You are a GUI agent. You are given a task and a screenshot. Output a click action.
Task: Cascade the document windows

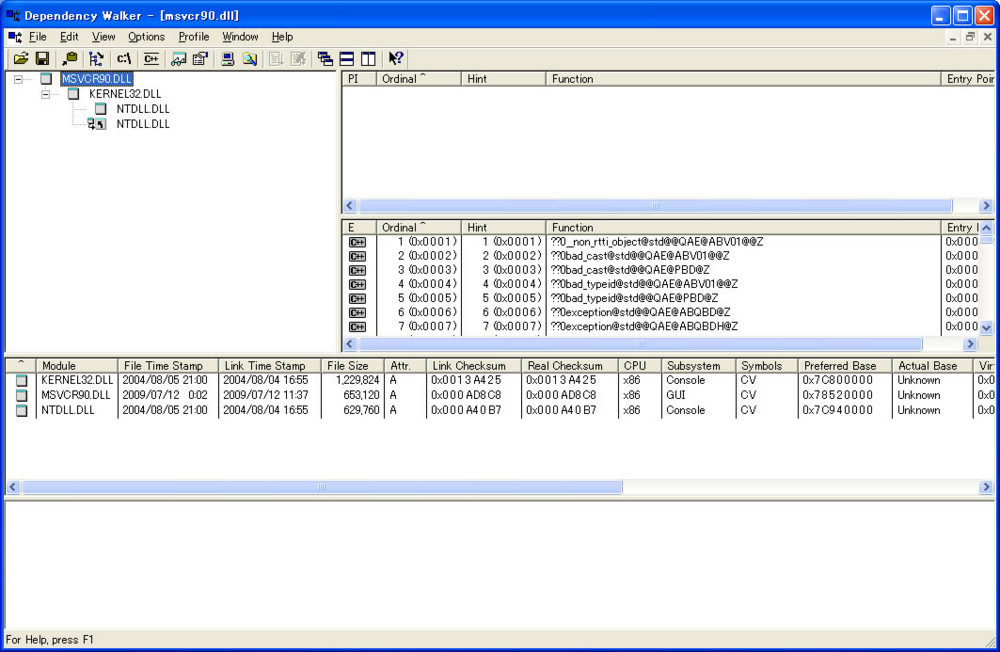pos(324,58)
